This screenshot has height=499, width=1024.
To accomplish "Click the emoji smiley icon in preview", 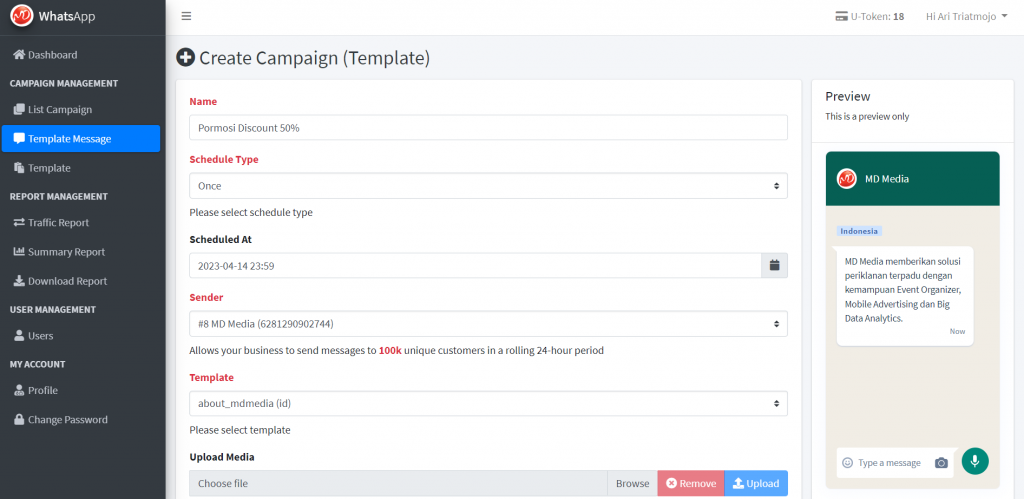I will coord(847,463).
